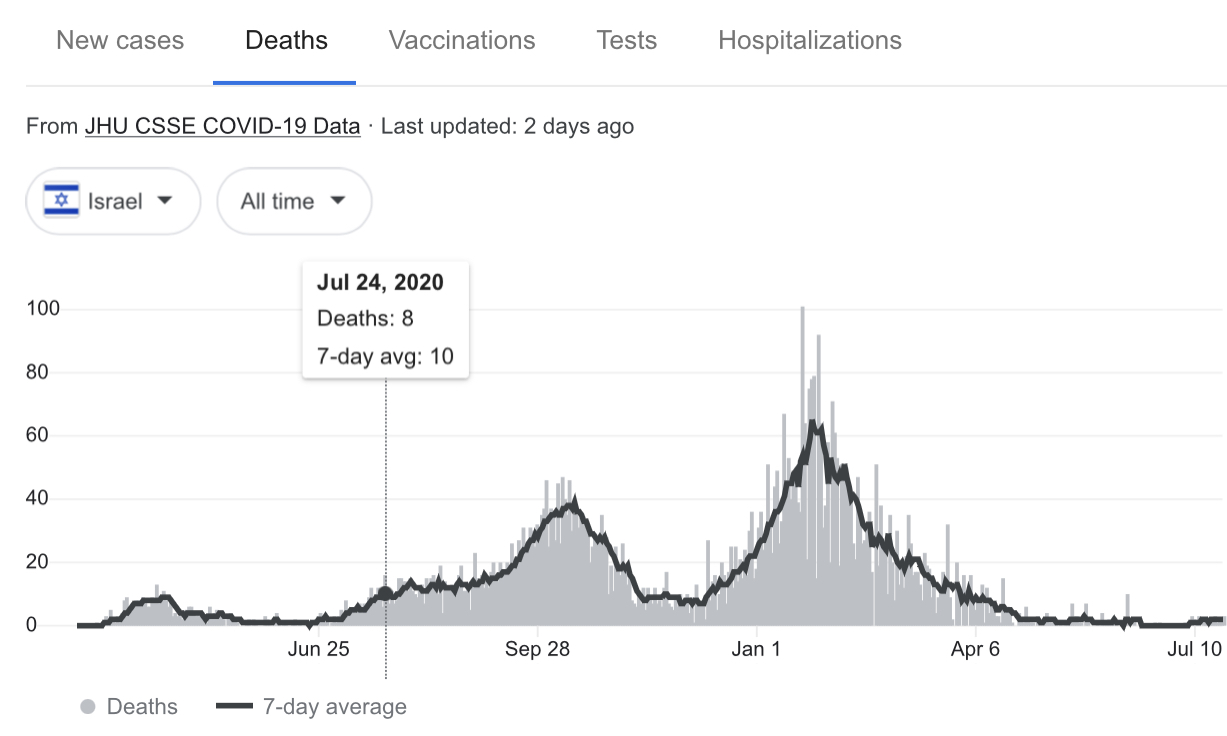
Task: Expand the All time range dropdown arrow
Action: pos(338,201)
